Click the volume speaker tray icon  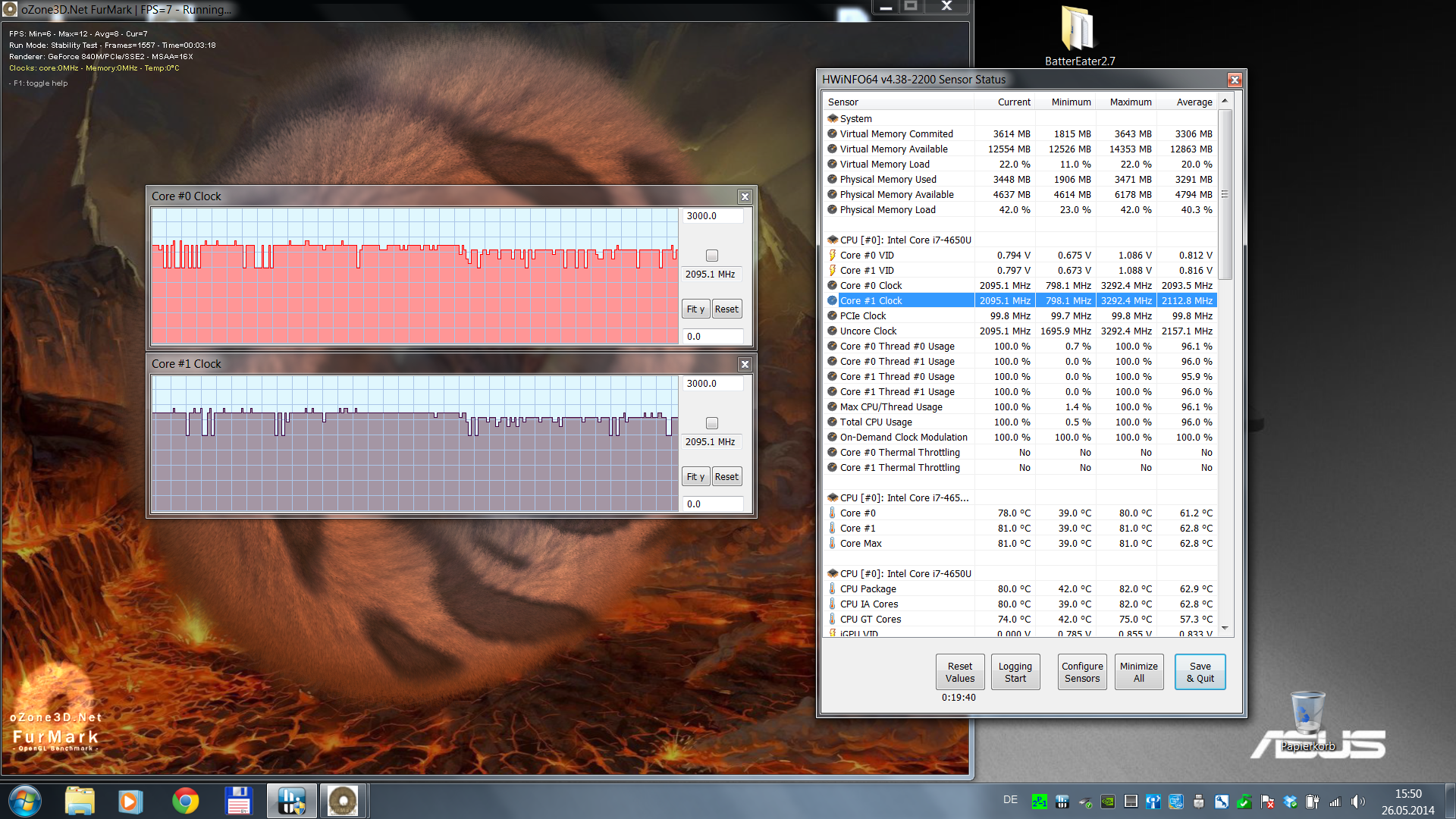(1357, 802)
